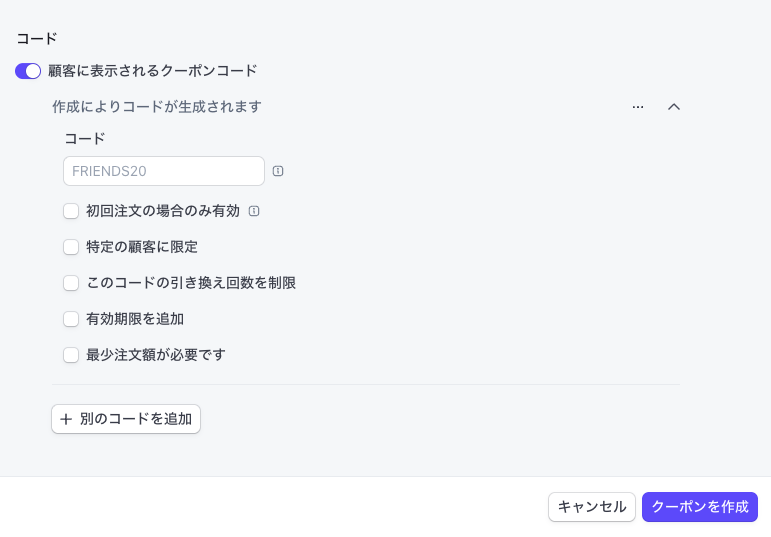Click the 顧客に表示されるクーポンコード label text

click(x=153, y=71)
